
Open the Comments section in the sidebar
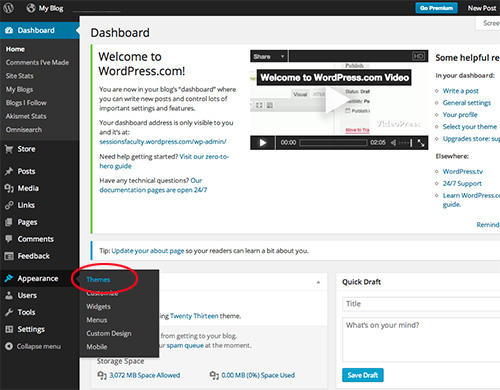click(x=29, y=239)
